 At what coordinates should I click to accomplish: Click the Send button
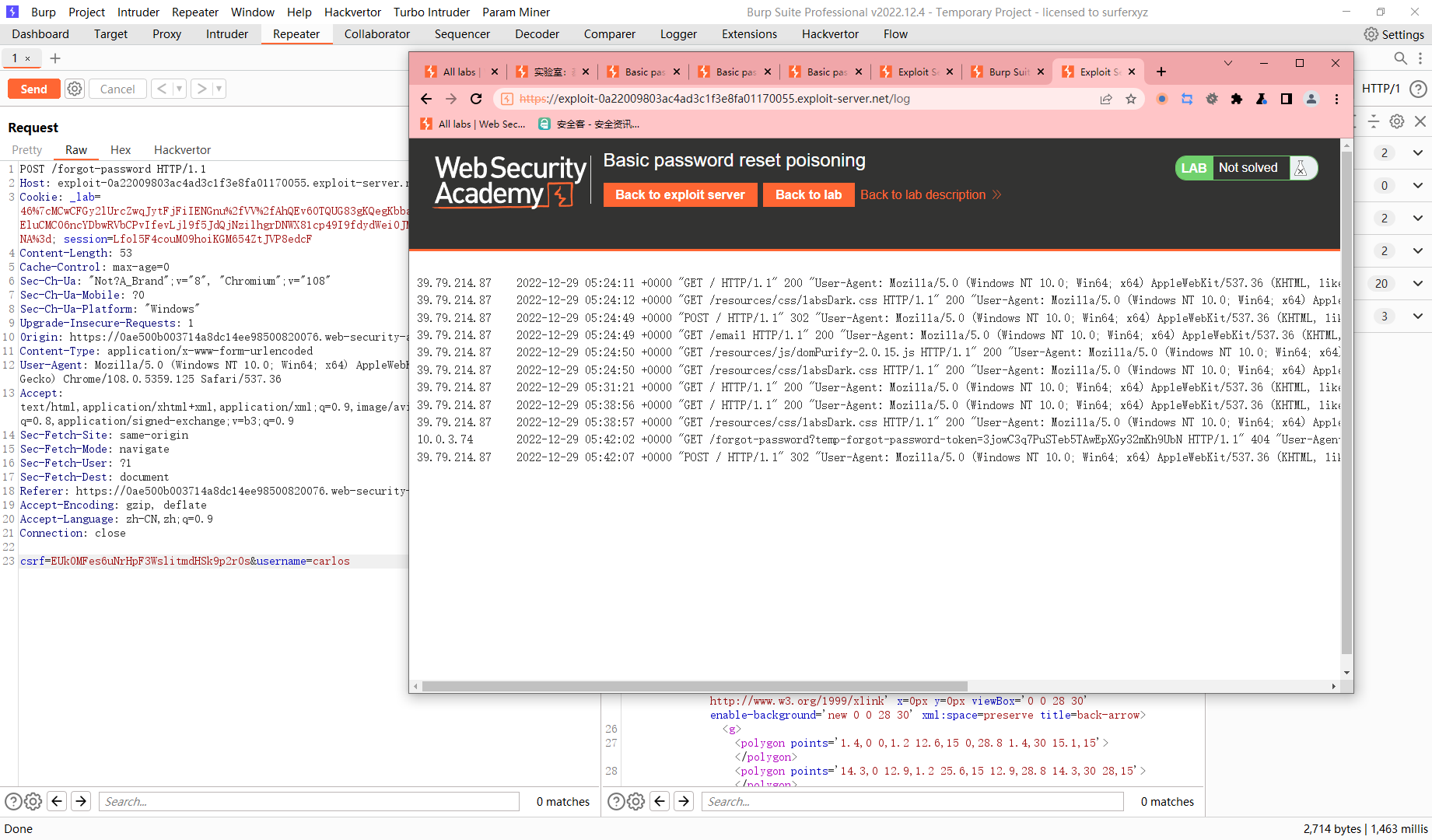pos(33,88)
